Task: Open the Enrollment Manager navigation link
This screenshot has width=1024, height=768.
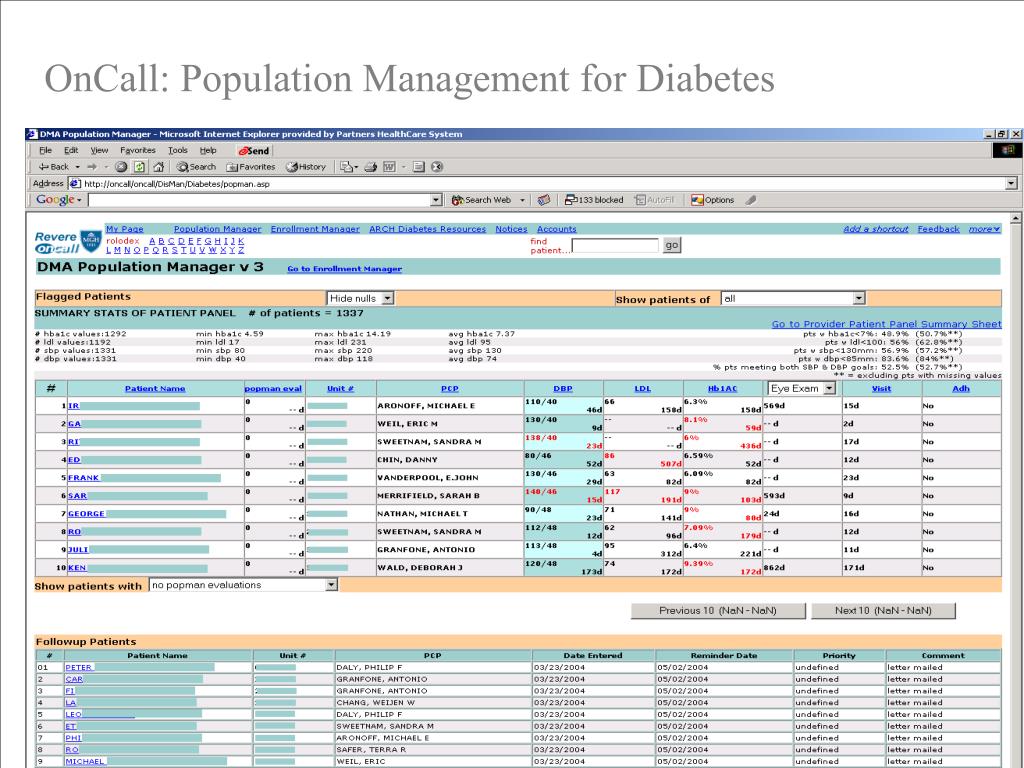Action: click(315, 229)
